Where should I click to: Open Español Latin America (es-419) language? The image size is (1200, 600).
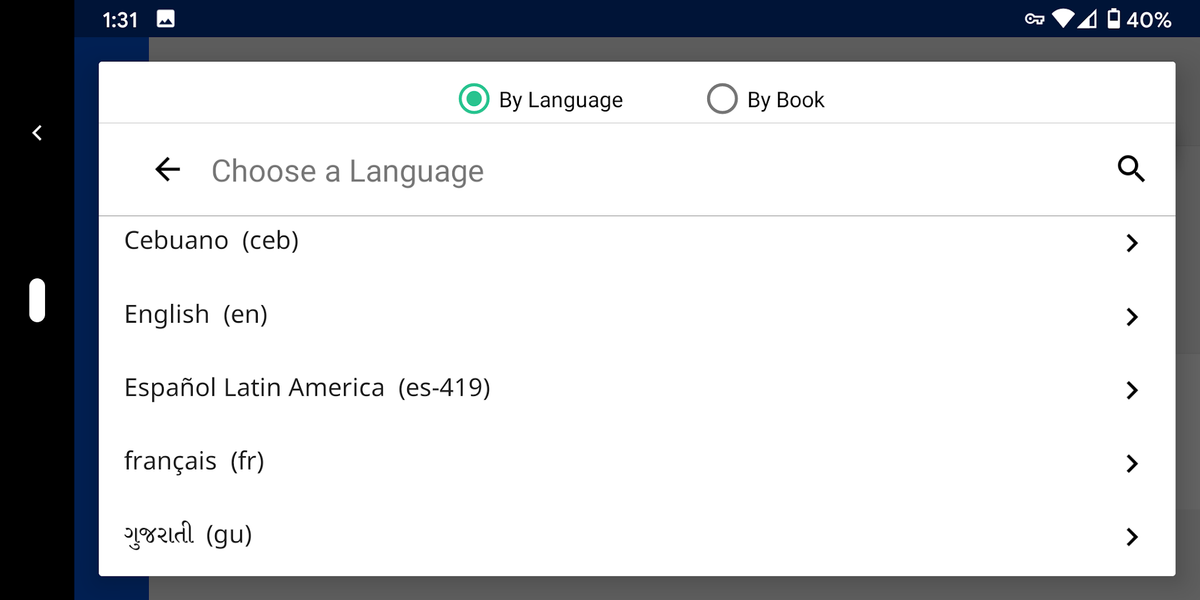click(x=307, y=388)
